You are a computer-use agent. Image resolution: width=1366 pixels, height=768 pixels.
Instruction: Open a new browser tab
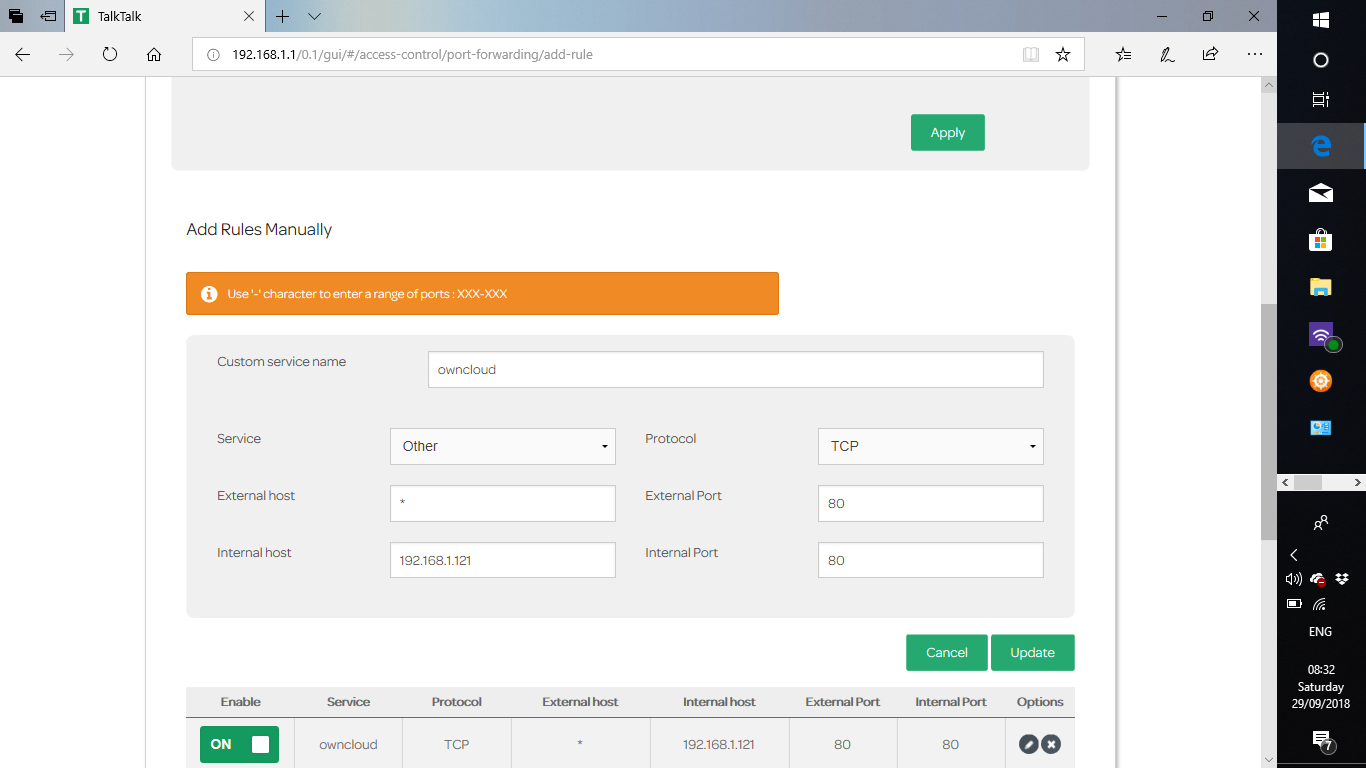[x=283, y=17]
